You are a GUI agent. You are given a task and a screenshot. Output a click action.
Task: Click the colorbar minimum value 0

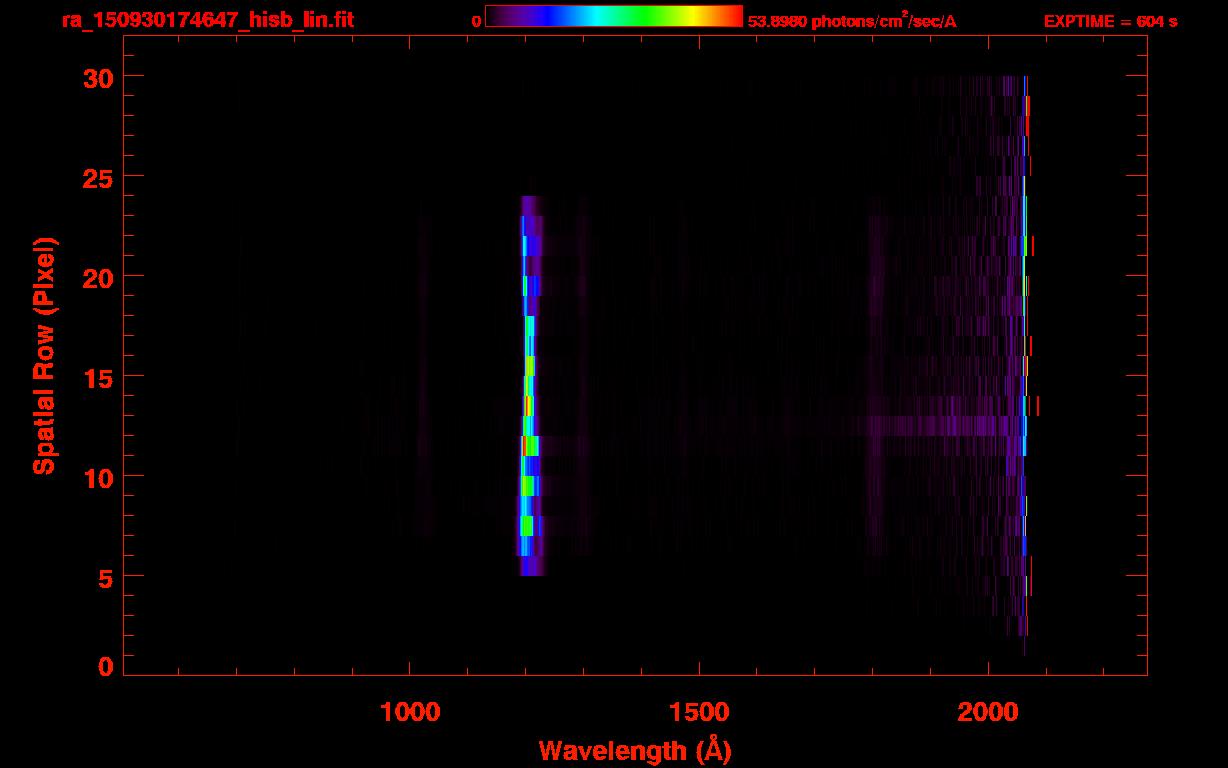pos(477,21)
